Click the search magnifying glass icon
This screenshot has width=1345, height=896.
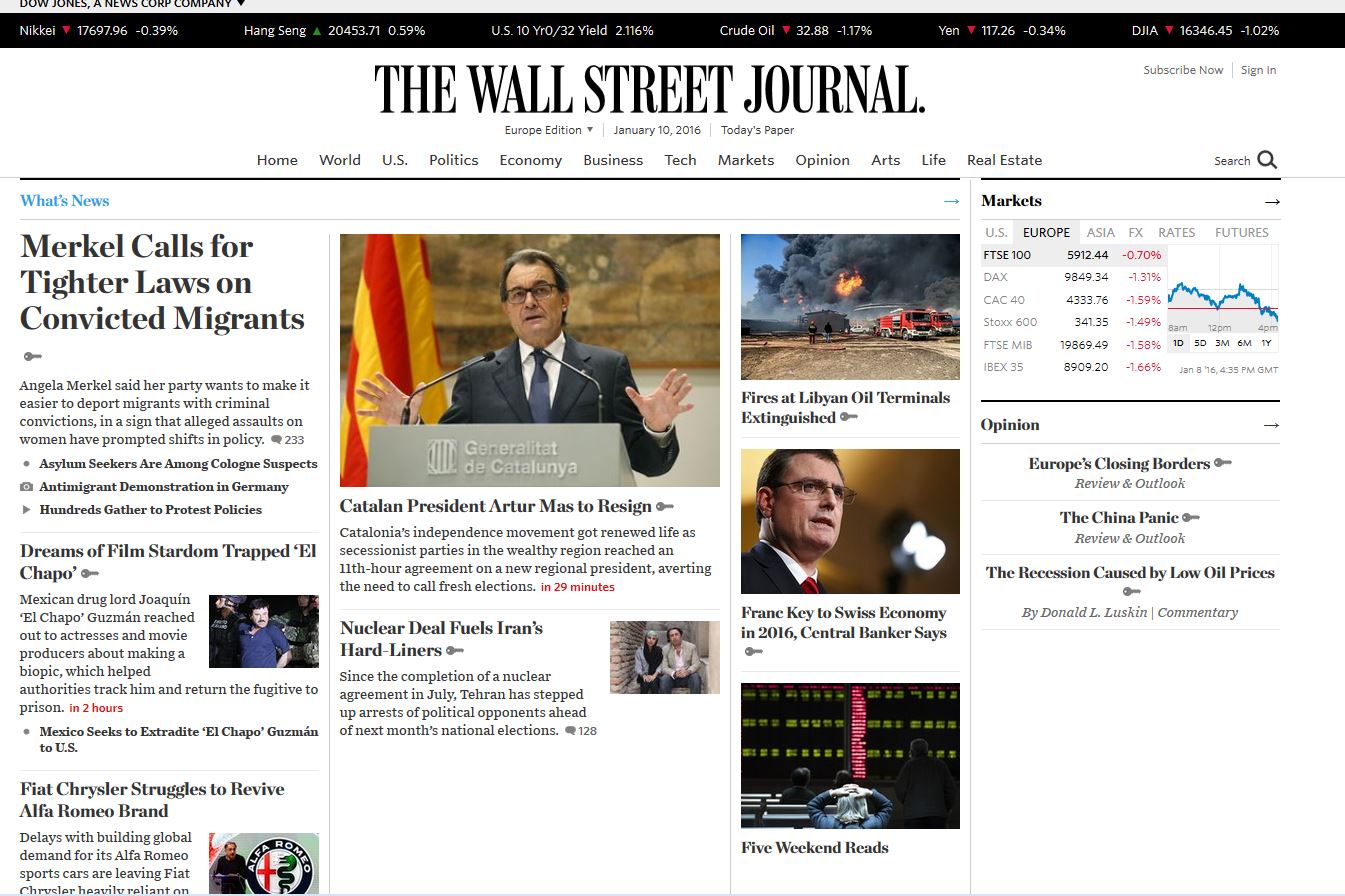[1267, 160]
